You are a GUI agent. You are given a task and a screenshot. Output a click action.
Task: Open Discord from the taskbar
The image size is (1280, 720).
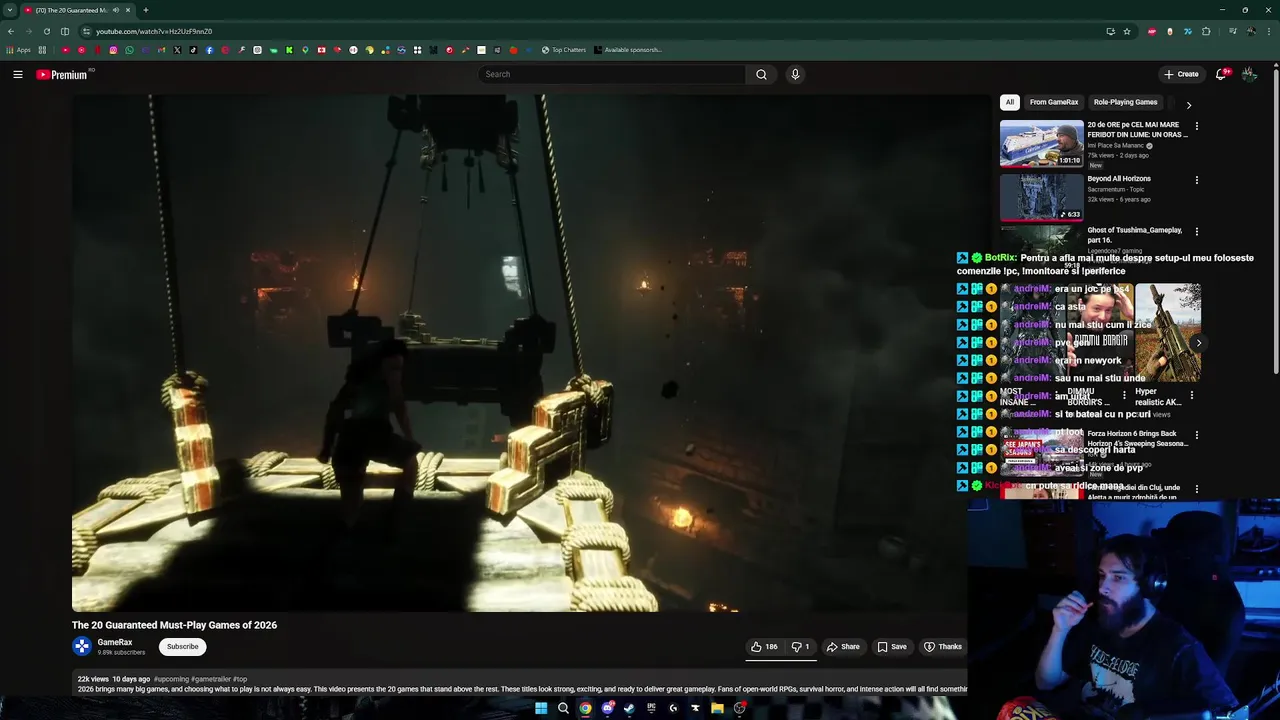click(607, 708)
